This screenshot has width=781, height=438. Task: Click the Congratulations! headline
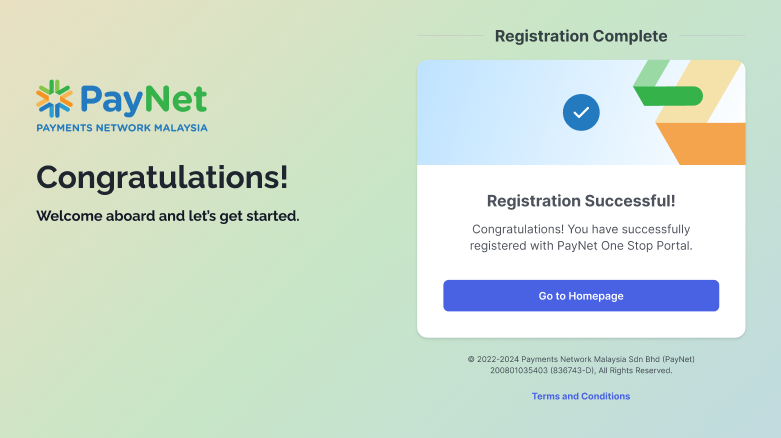(x=162, y=177)
